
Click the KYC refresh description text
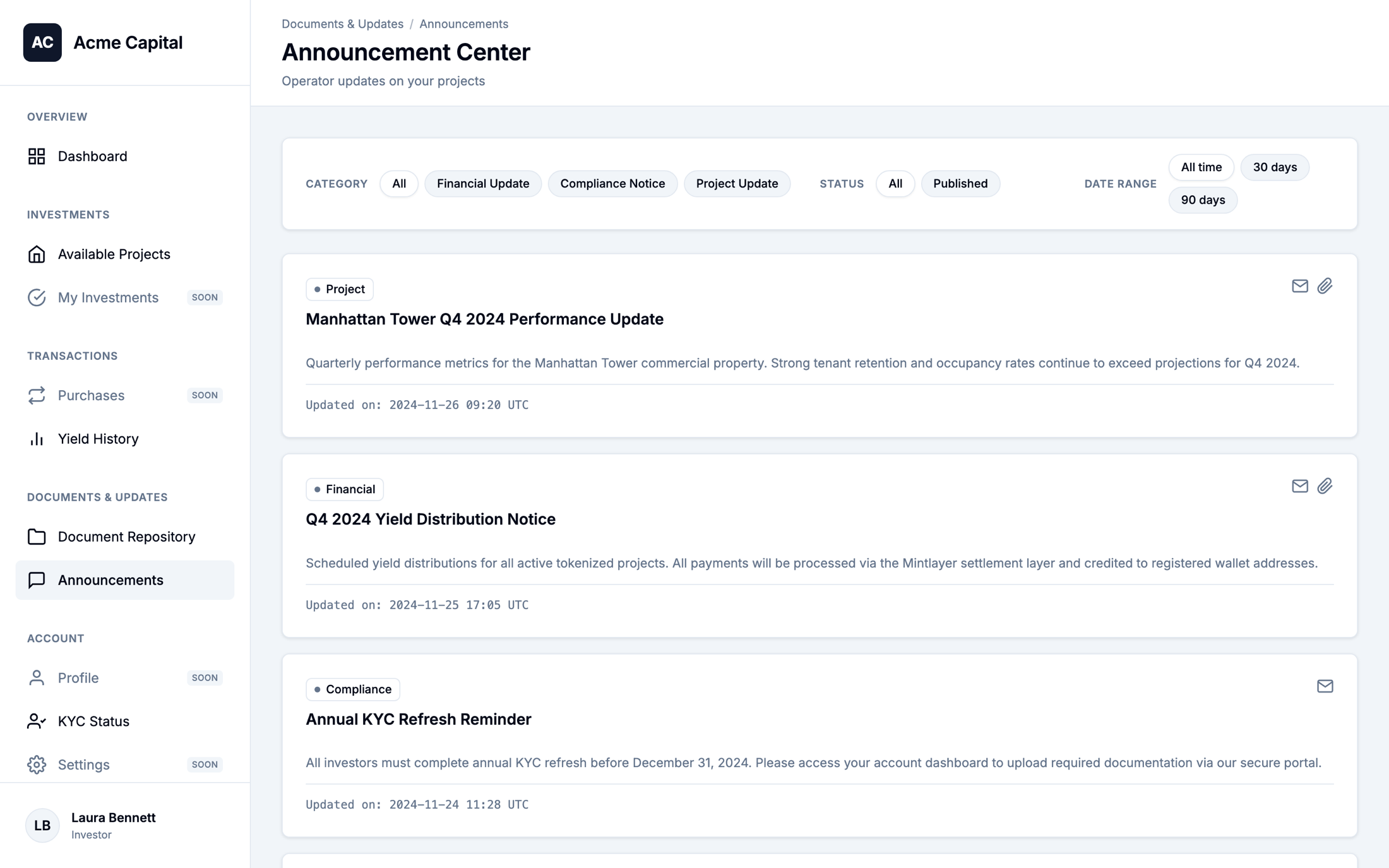click(x=813, y=763)
